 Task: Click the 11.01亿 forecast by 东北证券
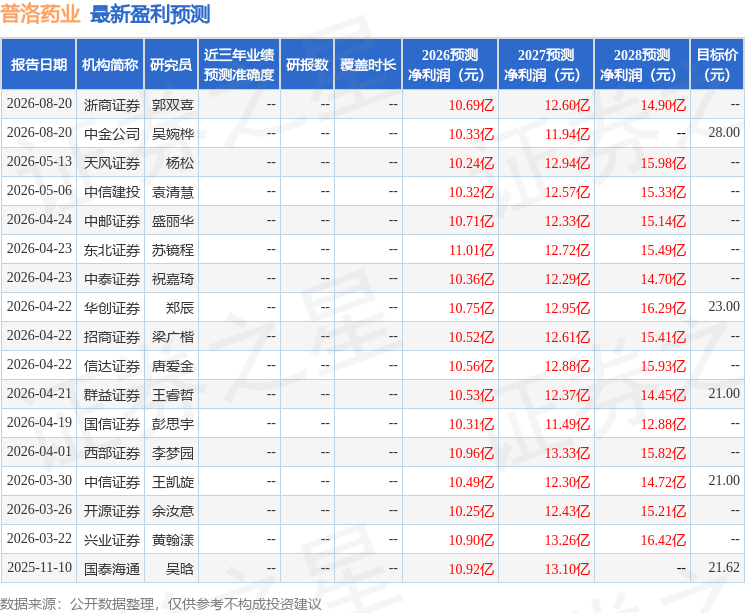coord(471,250)
